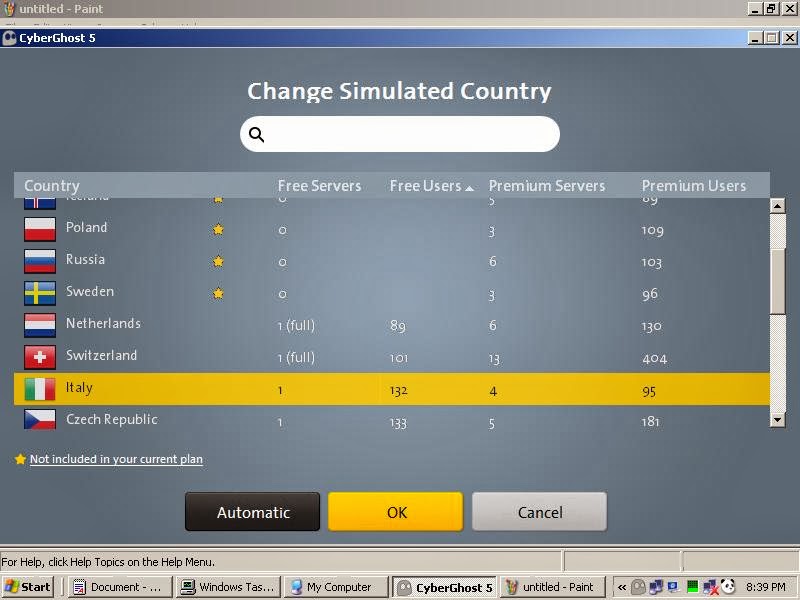The width and height of the screenshot is (800, 600).
Task: Click the country search input field
Action: pos(400,134)
